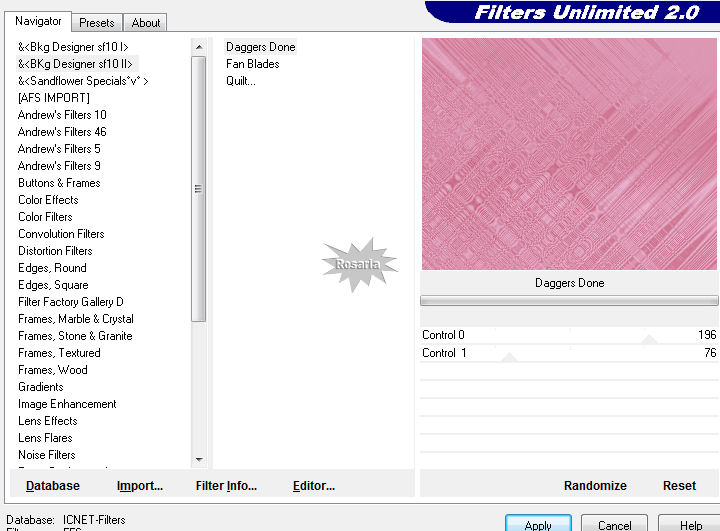Click the Control 1 slider handle
Viewport: 720px width, 531px height.
(509, 357)
